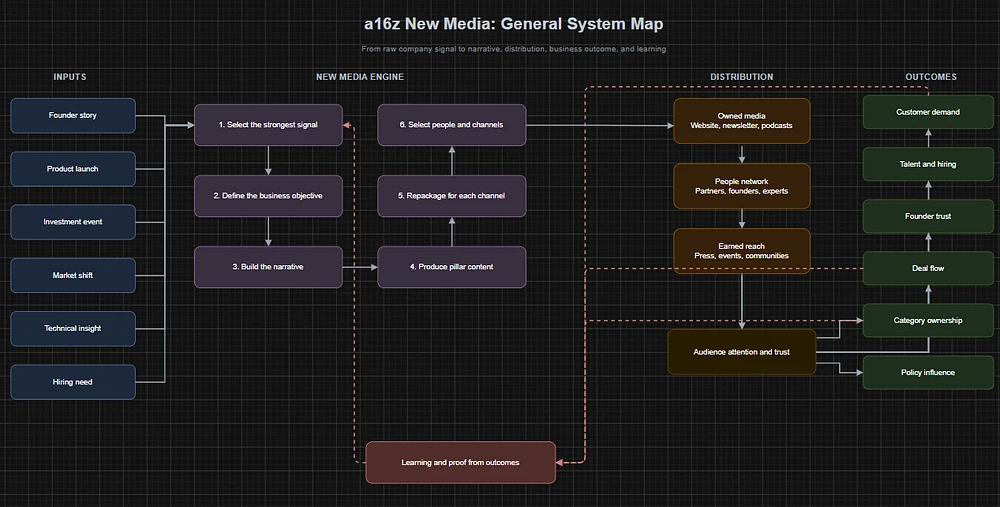The width and height of the screenshot is (1000, 507).
Task: Click '4. Produce pillar content' node
Action: [x=452, y=267]
